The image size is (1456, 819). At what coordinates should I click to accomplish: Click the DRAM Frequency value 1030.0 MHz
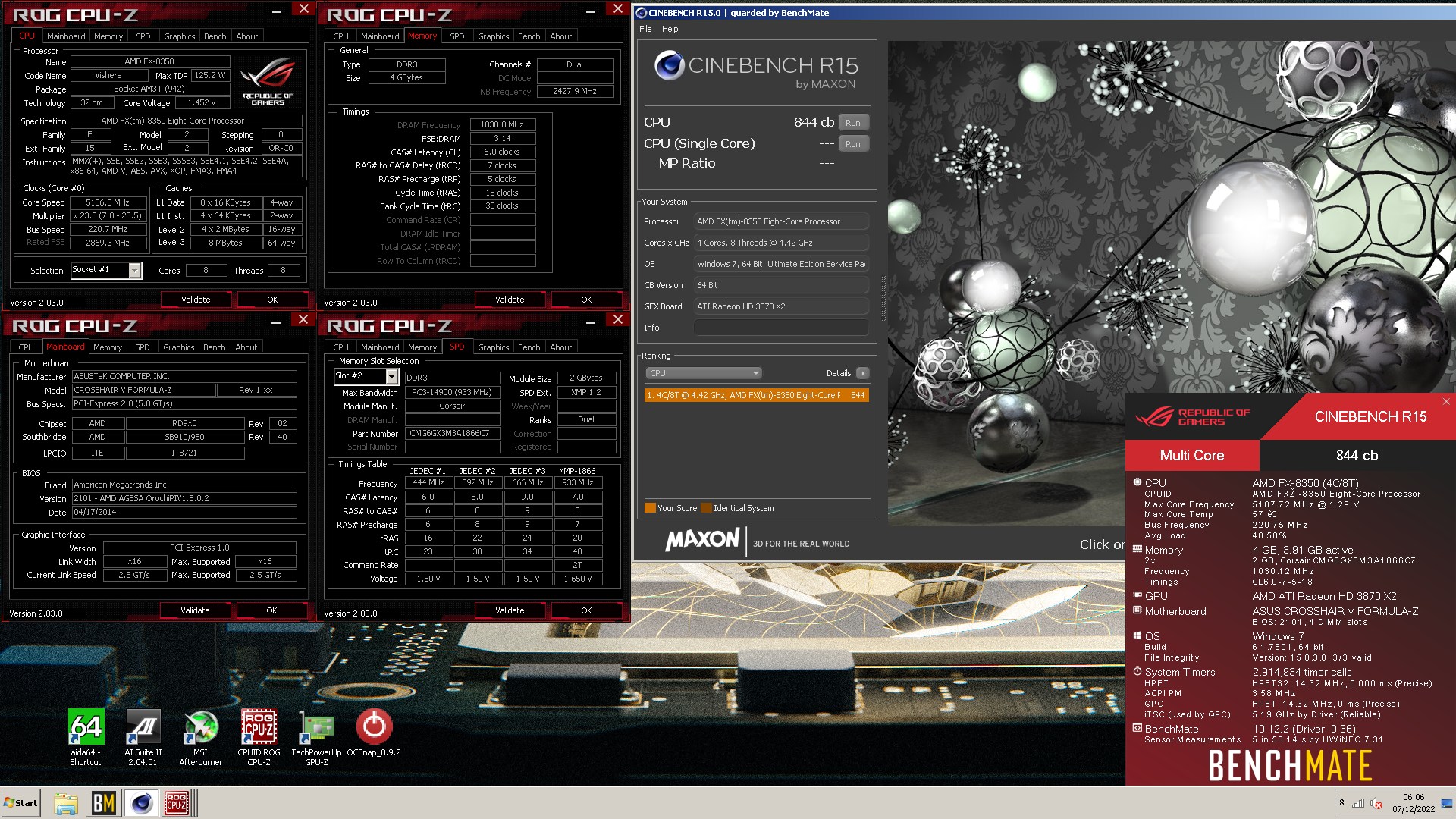point(502,124)
